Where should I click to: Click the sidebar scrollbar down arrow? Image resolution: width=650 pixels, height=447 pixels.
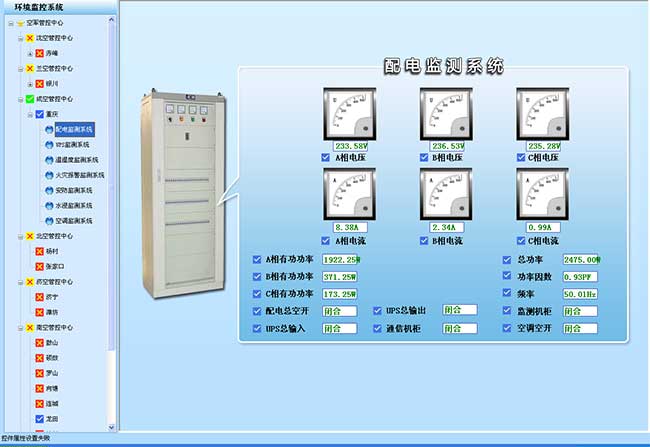(113, 427)
